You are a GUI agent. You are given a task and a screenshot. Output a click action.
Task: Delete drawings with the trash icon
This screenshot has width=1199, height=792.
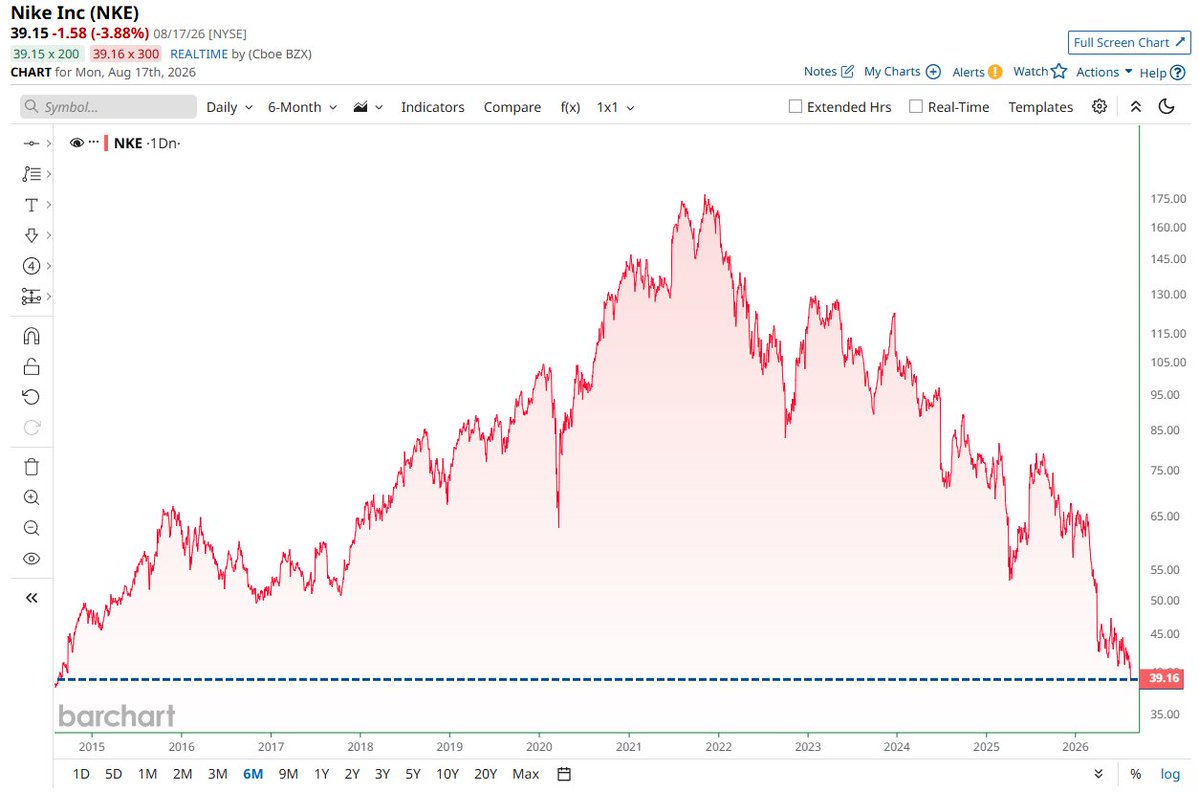[x=31, y=467]
